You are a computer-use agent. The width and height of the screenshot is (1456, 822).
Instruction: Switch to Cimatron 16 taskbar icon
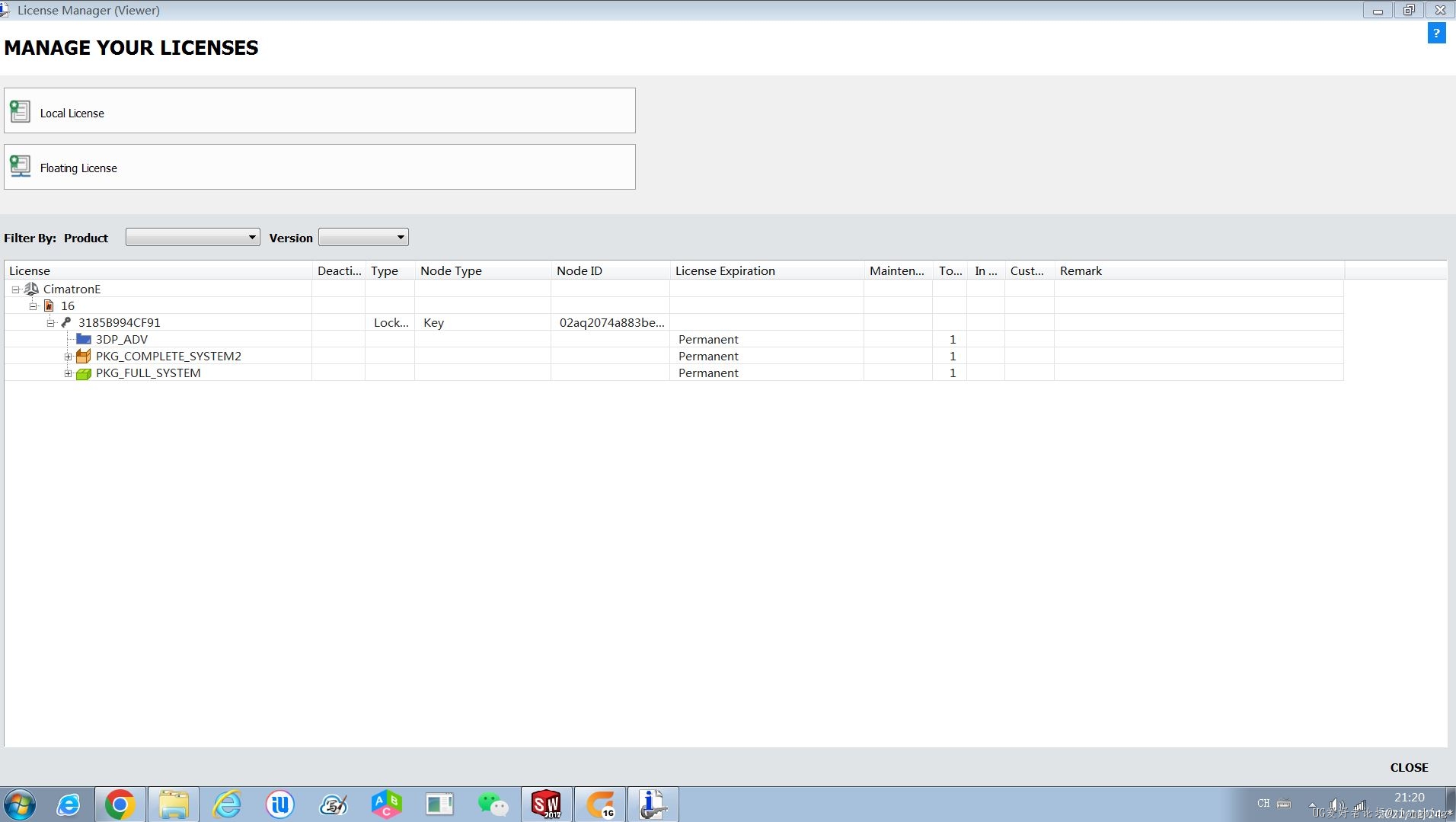(x=600, y=804)
